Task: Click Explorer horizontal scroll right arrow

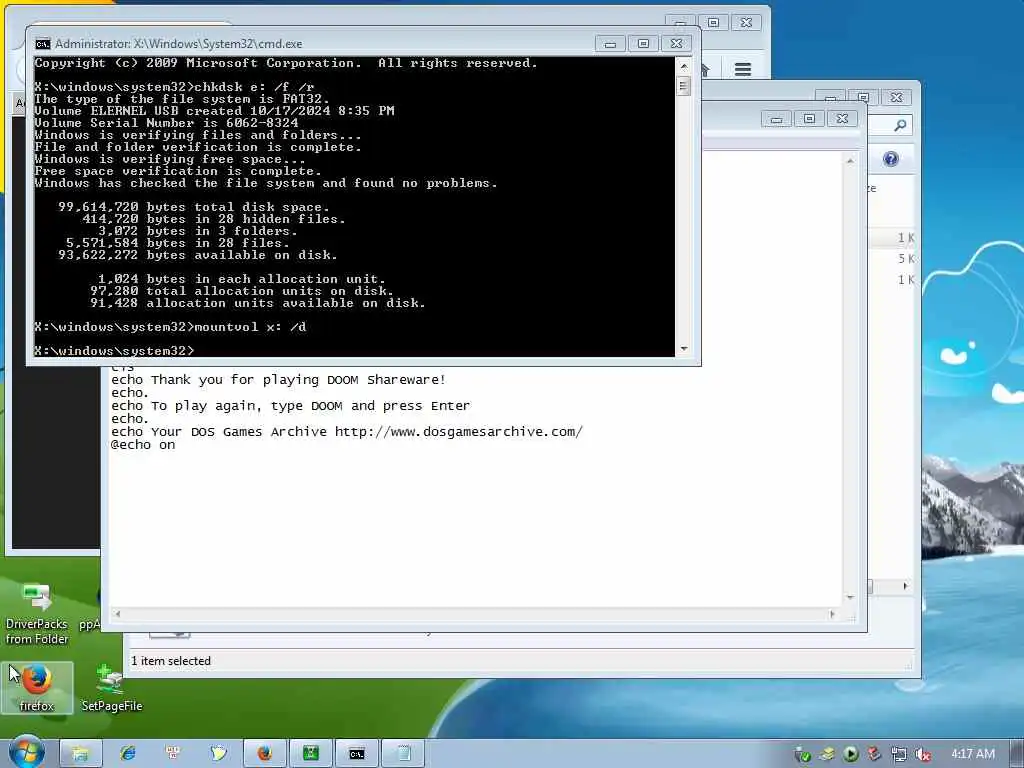Action: (x=905, y=586)
